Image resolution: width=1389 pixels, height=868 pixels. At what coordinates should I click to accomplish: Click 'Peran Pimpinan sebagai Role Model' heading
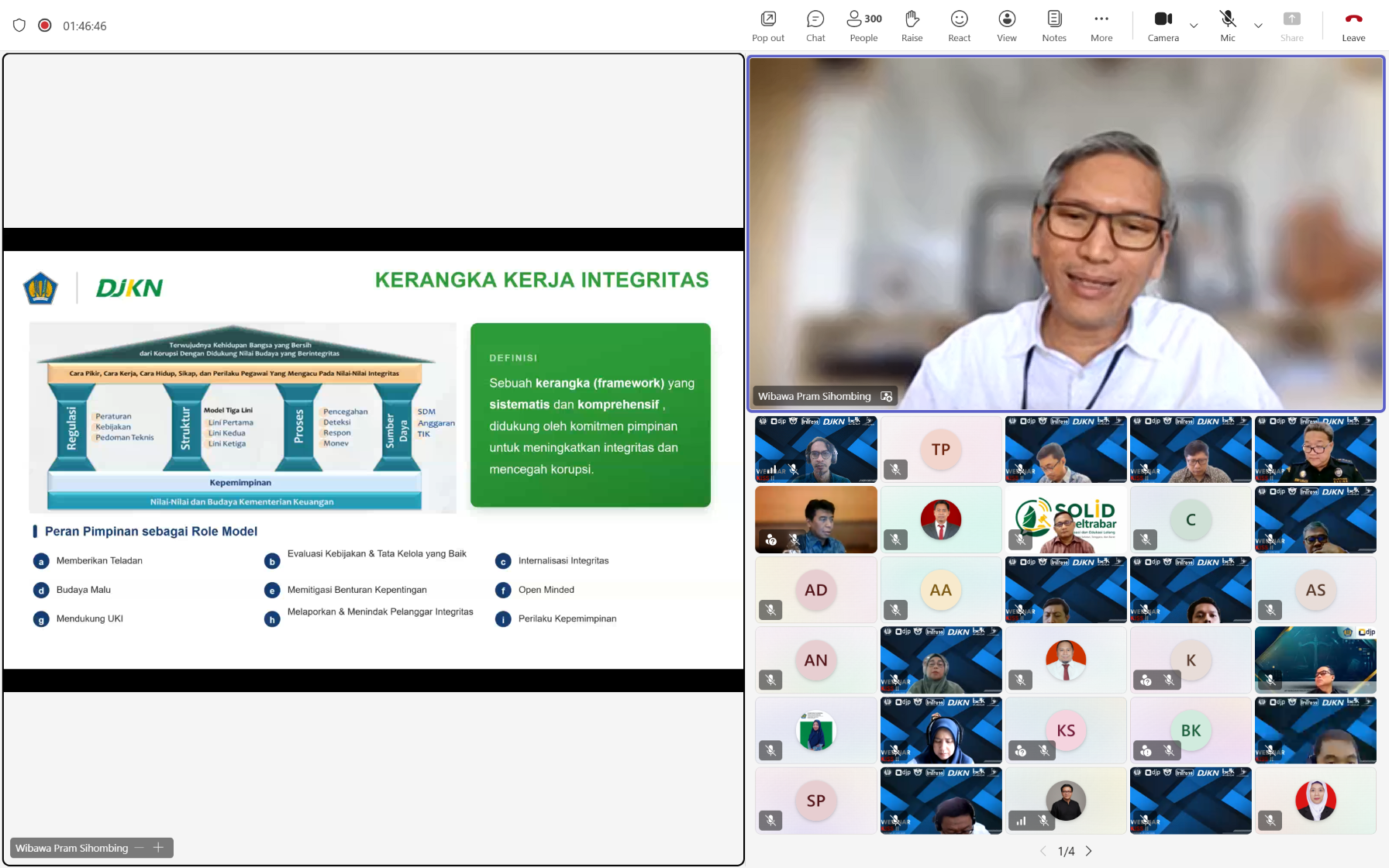[151, 531]
